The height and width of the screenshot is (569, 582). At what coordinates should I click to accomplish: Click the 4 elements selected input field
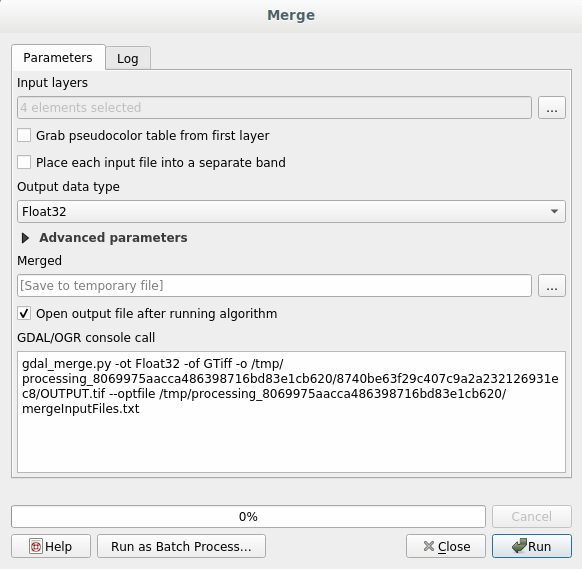pyautogui.click(x=274, y=108)
